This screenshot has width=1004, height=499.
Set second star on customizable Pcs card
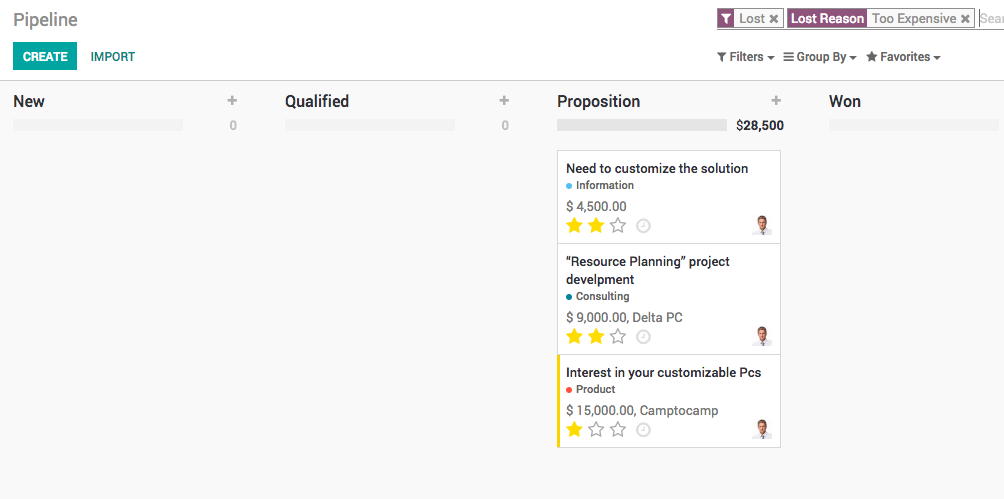596,430
